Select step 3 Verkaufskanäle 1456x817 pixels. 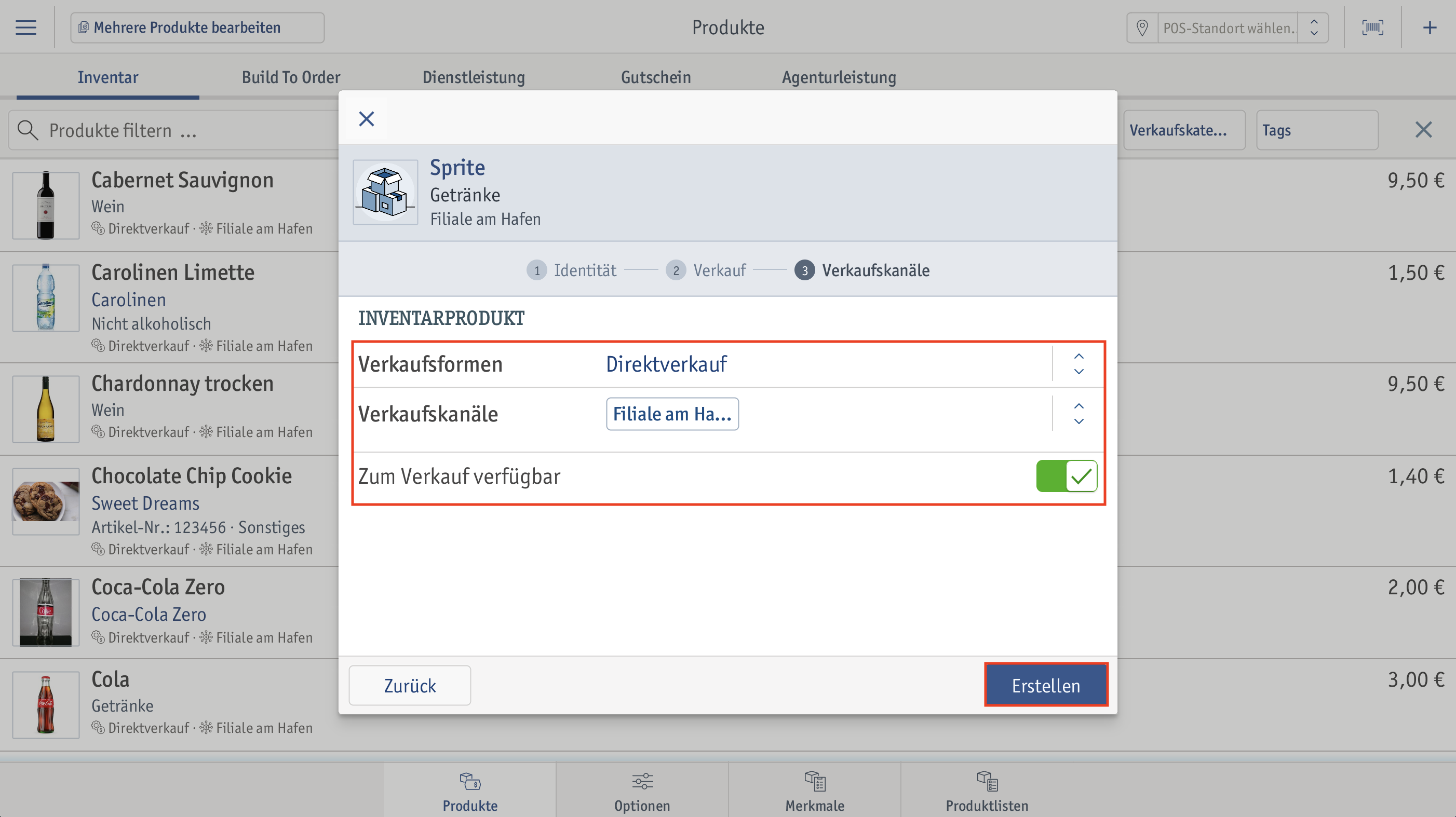(862, 270)
